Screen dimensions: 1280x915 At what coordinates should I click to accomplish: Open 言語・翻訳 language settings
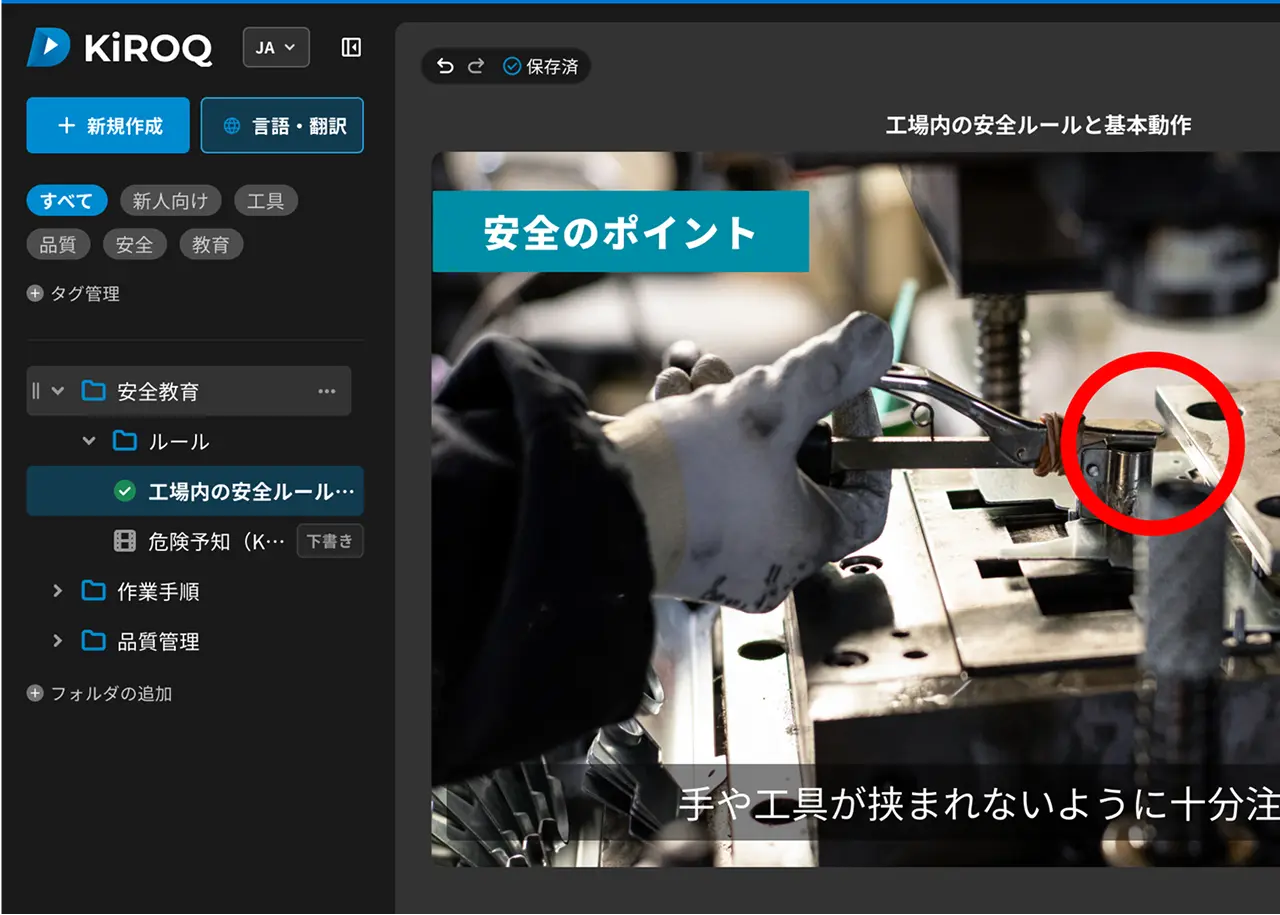pos(282,125)
